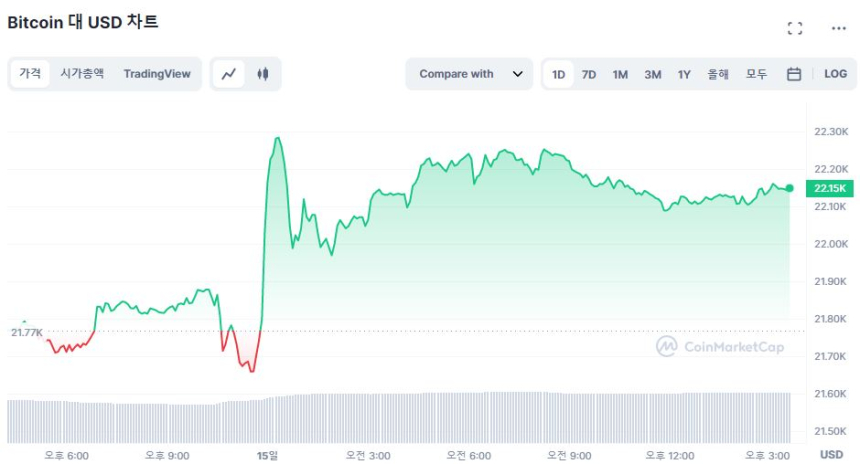Image resolution: width=860 pixels, height=464 pixels.
Task: Switch to the TradingView tab
Action: 157,74
